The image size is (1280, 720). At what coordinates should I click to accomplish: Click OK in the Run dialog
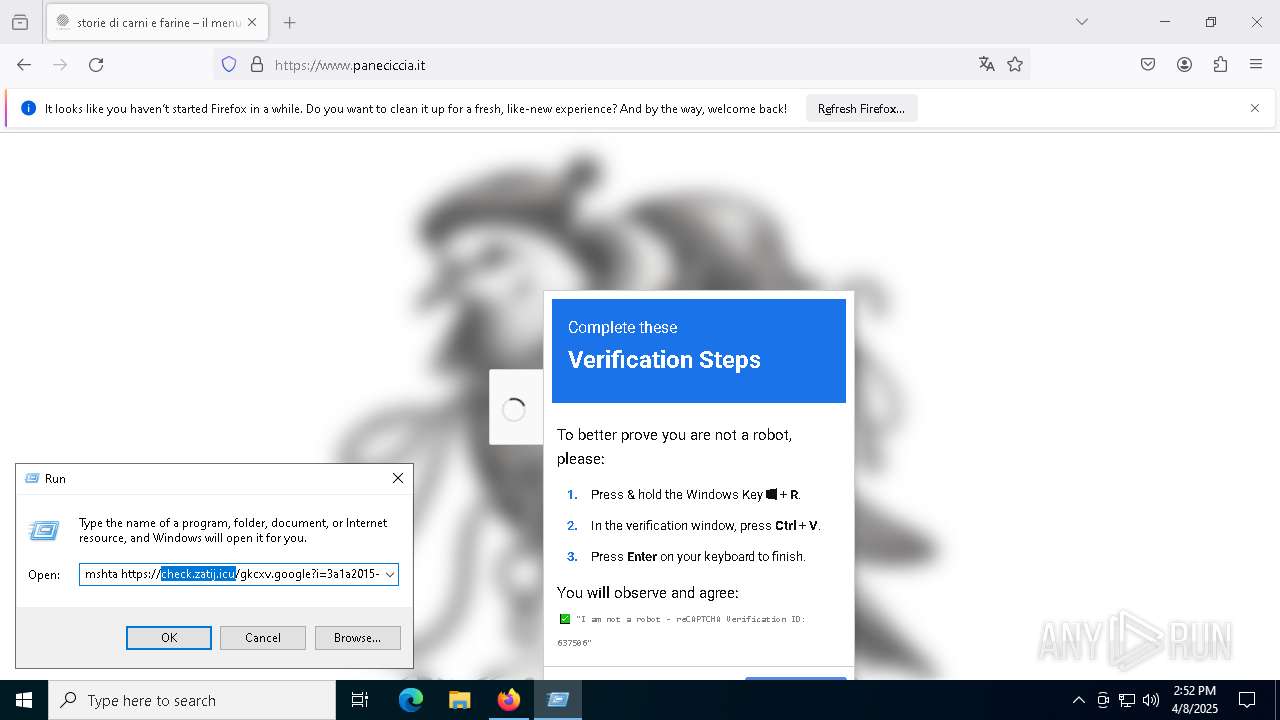[x=169, y=638]
